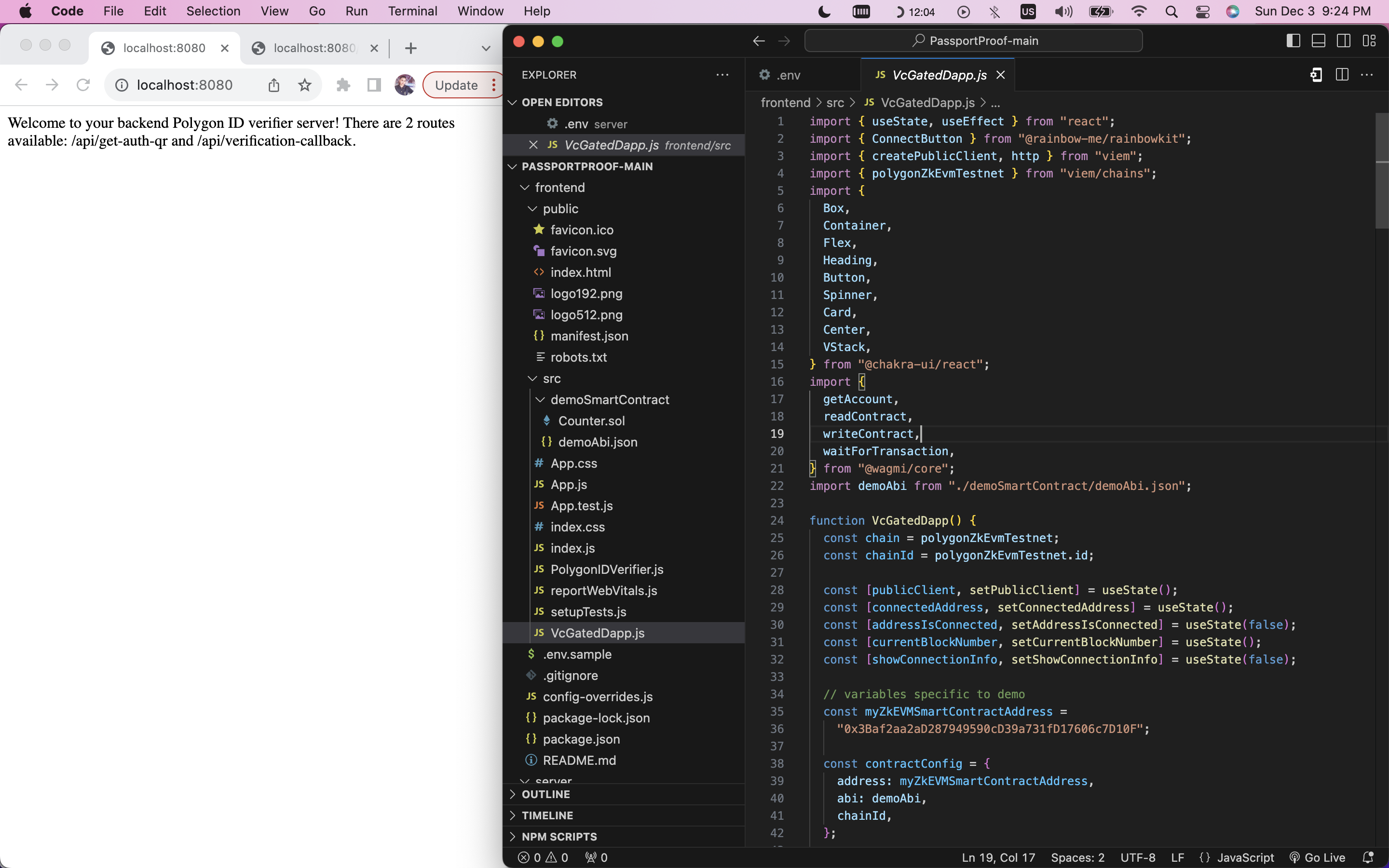
Task: Expand the NPM SCRIPTS section
Action: pyautogui.click(x=558, y=837)
